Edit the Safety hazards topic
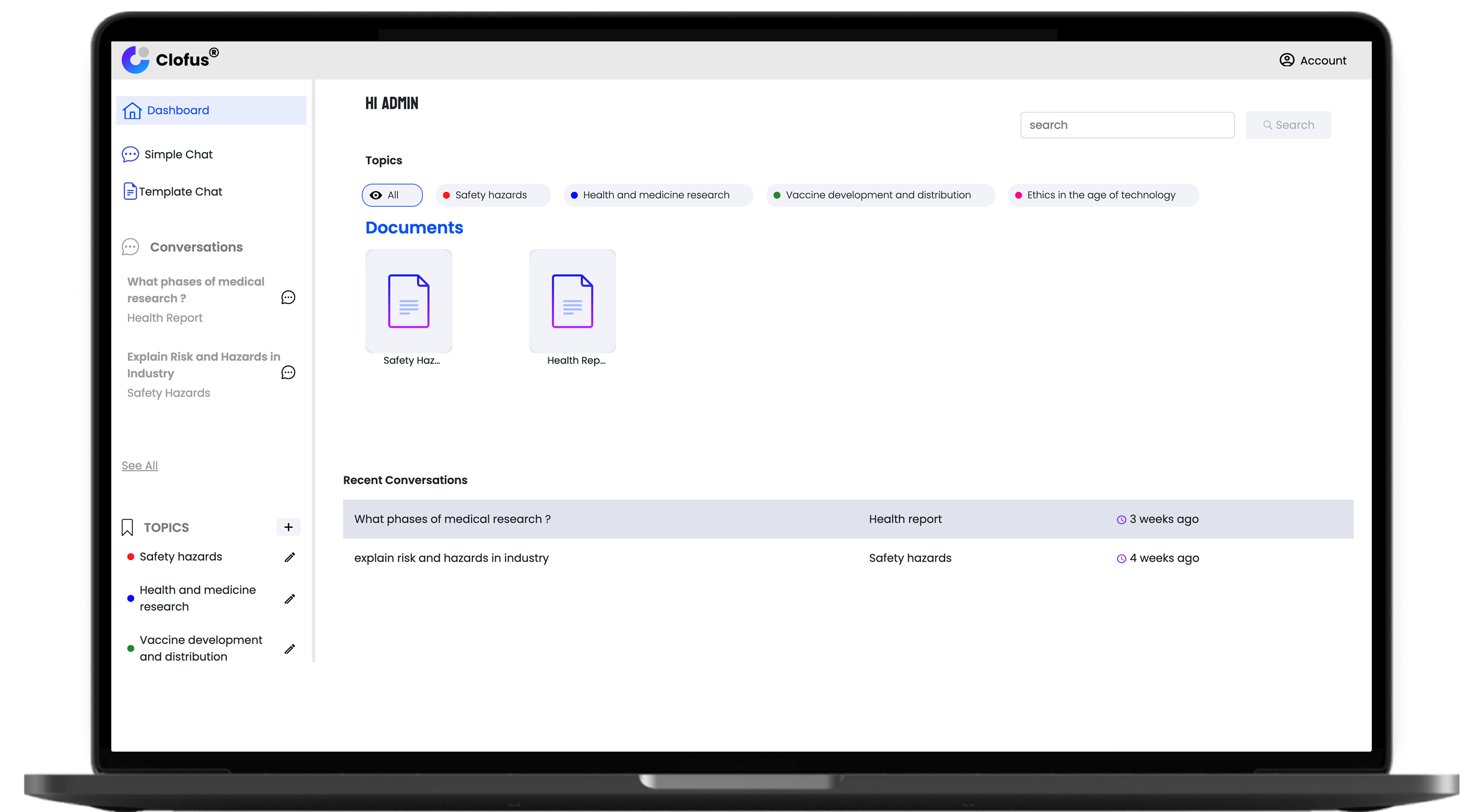This screenshot has height=812, width=1474. pyautogui.click(x=290, y=557)
